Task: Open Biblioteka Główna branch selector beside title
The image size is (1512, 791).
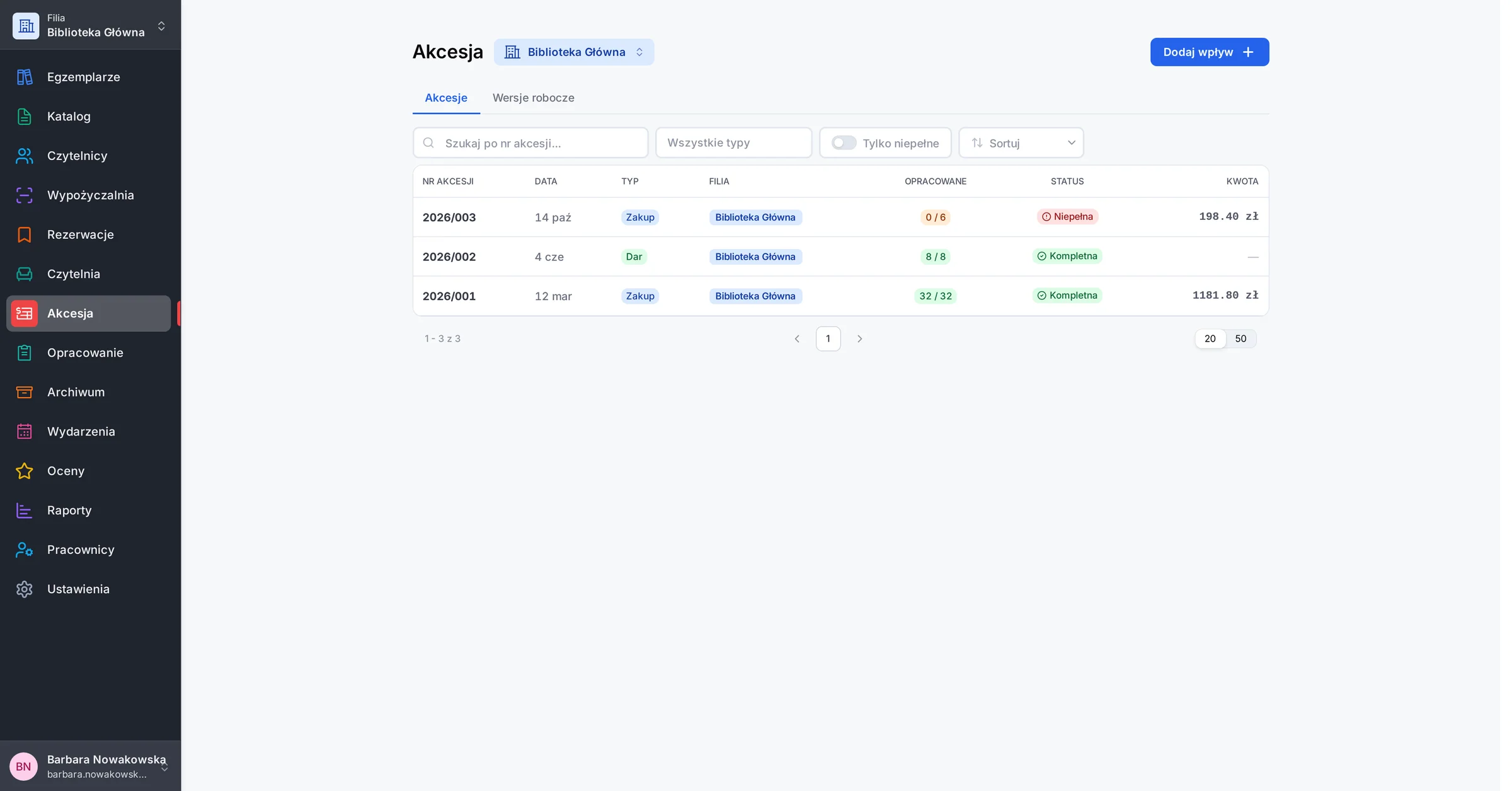Action: pos(574,52)
